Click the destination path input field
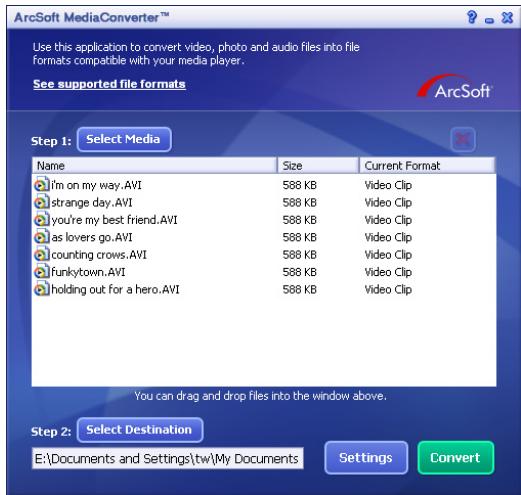Viewport: 521px width, 495px height. pyautogui.click(x=168, y=458)
